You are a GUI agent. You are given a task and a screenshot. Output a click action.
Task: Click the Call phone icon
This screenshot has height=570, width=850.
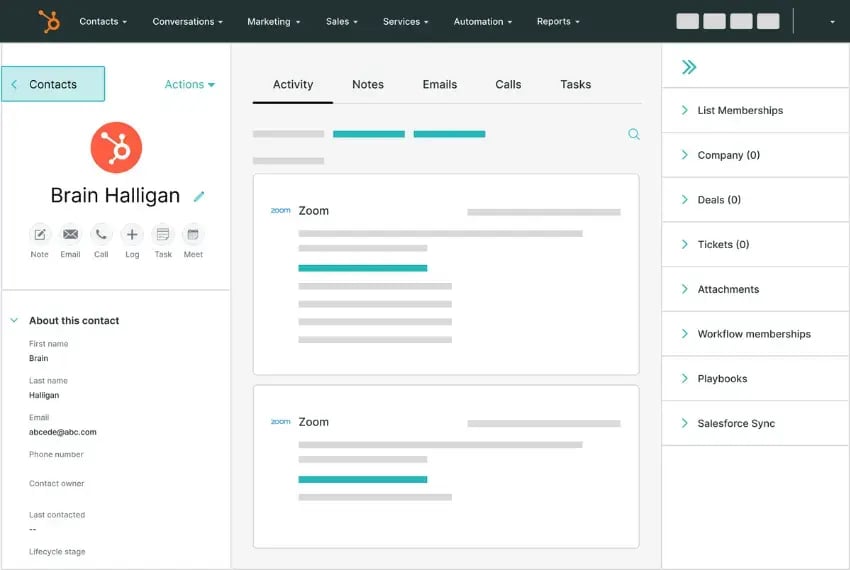101,234
